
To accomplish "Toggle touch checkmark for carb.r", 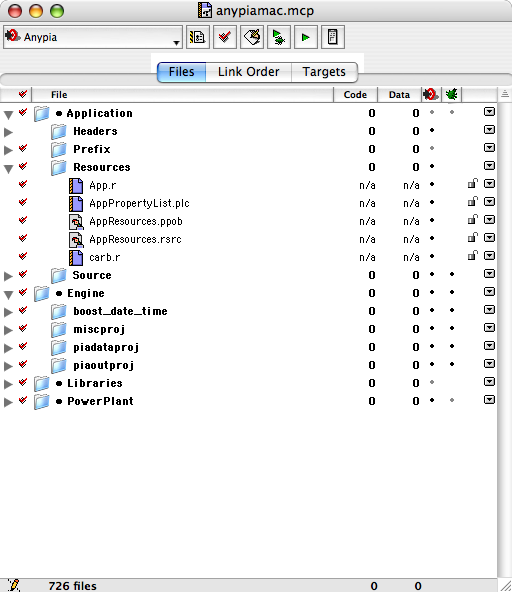I will [23, 256].
